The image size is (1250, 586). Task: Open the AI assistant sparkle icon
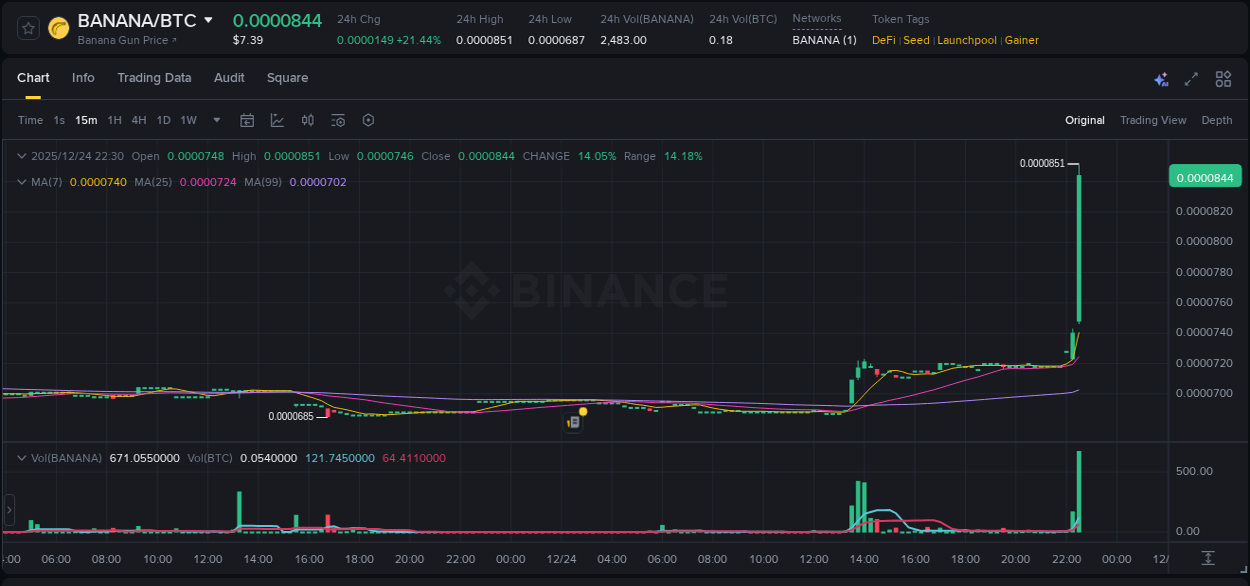coord(1161,79)
